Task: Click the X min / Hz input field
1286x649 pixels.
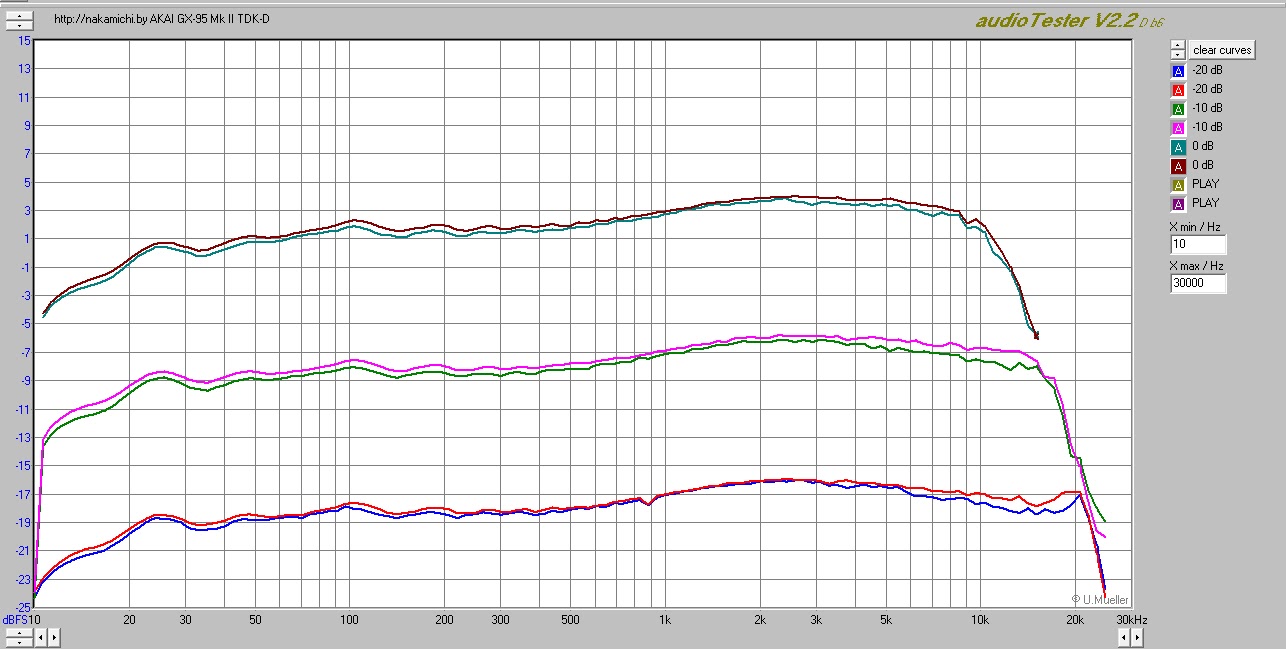Action: coord(1197,245)
